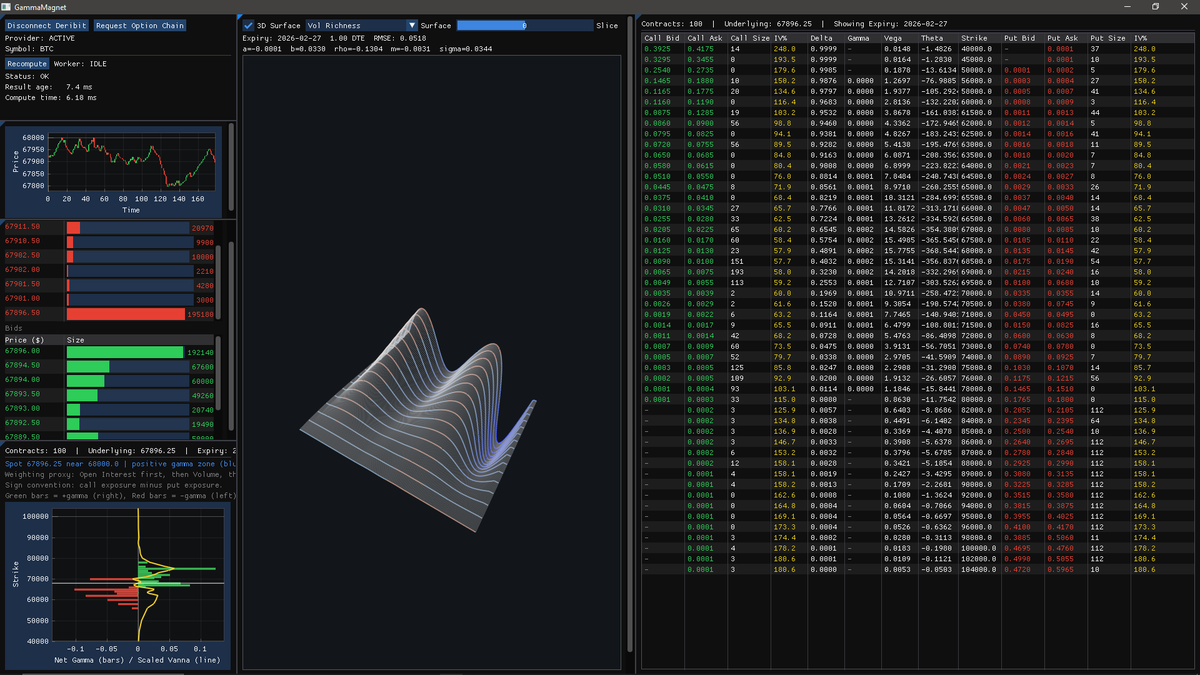
Task: Click the bid price 67893.50 row
Action: click(x=110, y=395)
